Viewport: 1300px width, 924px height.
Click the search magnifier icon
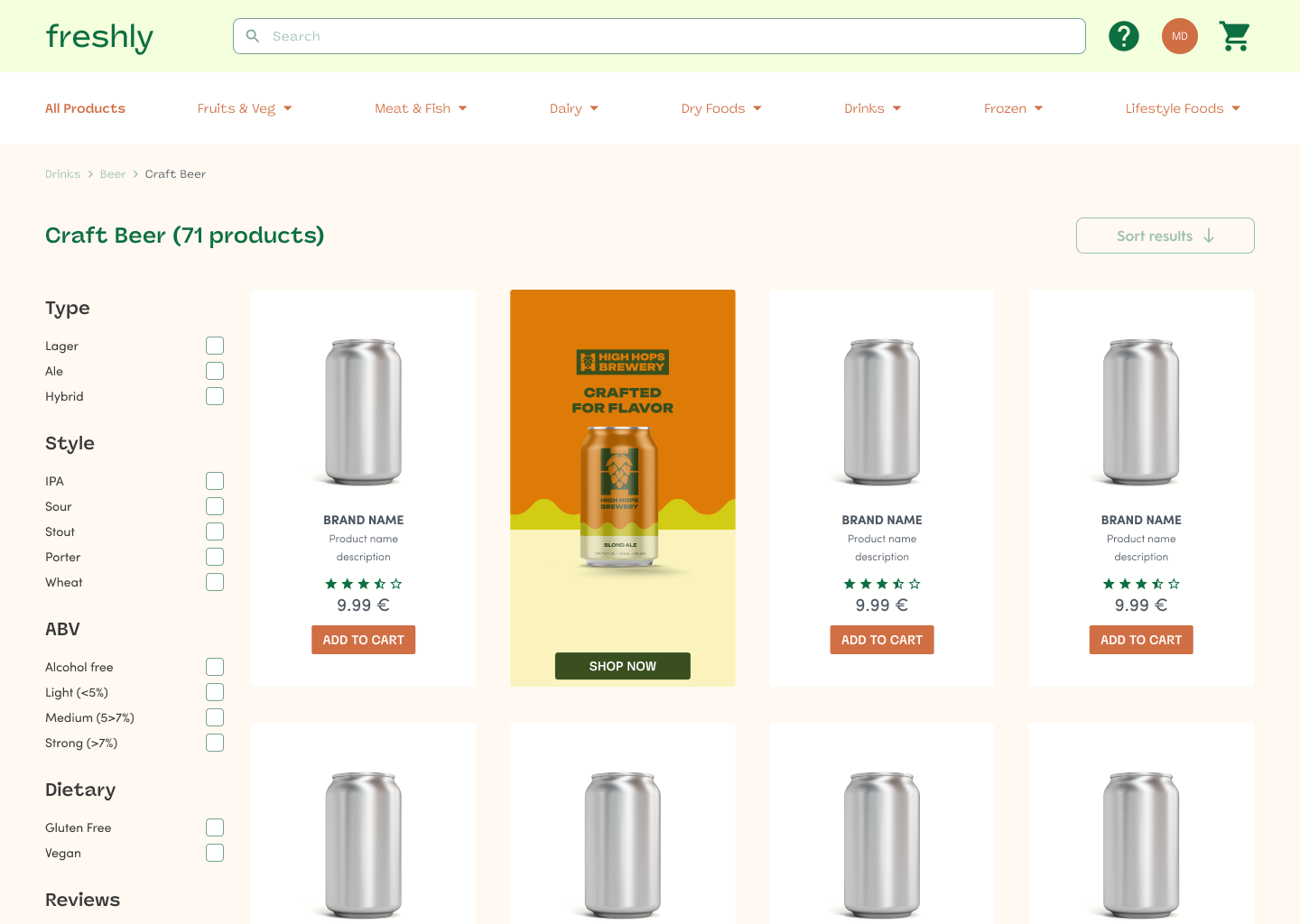point(253,36)
